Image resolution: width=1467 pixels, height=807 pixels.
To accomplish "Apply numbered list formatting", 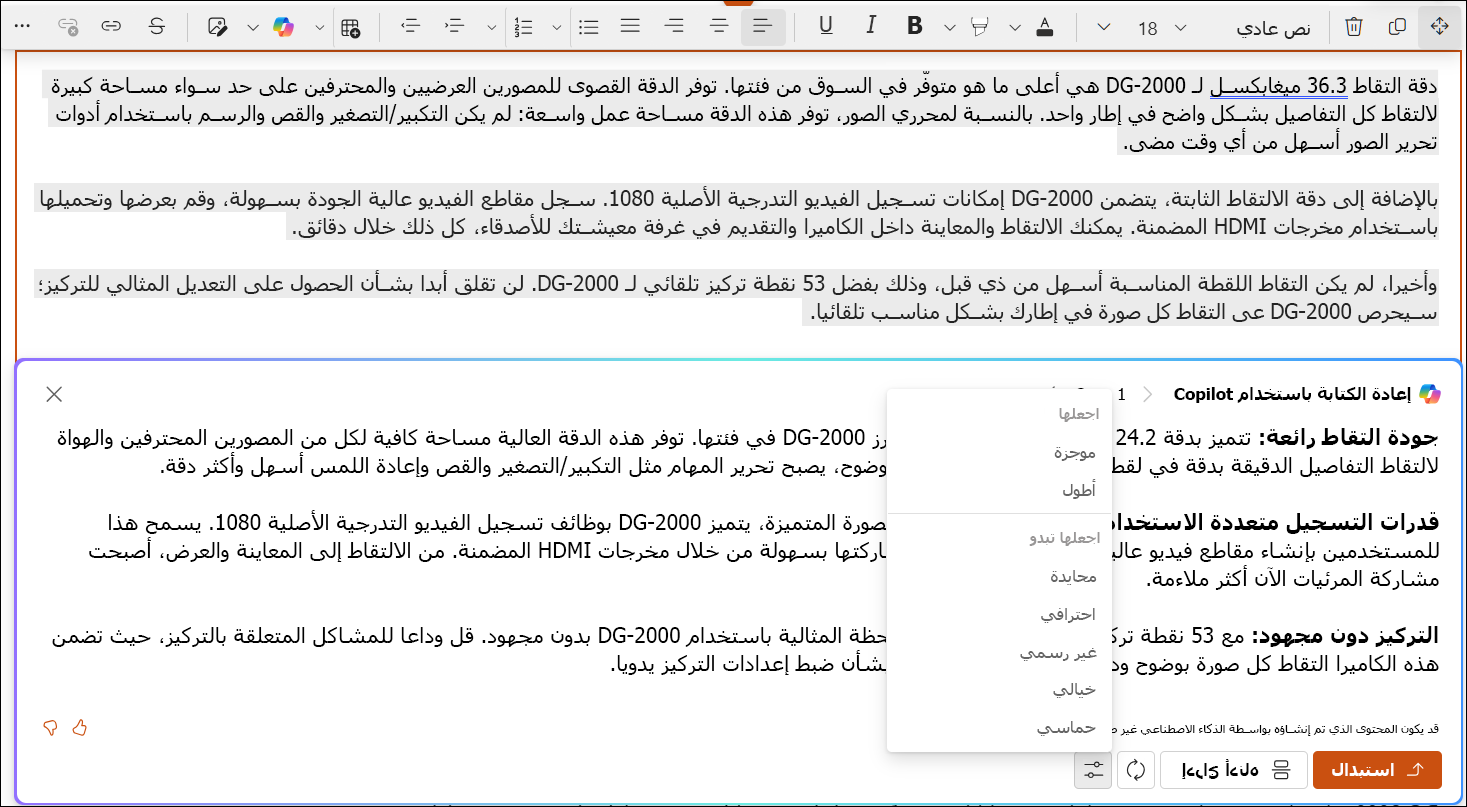I will point(522,27).
